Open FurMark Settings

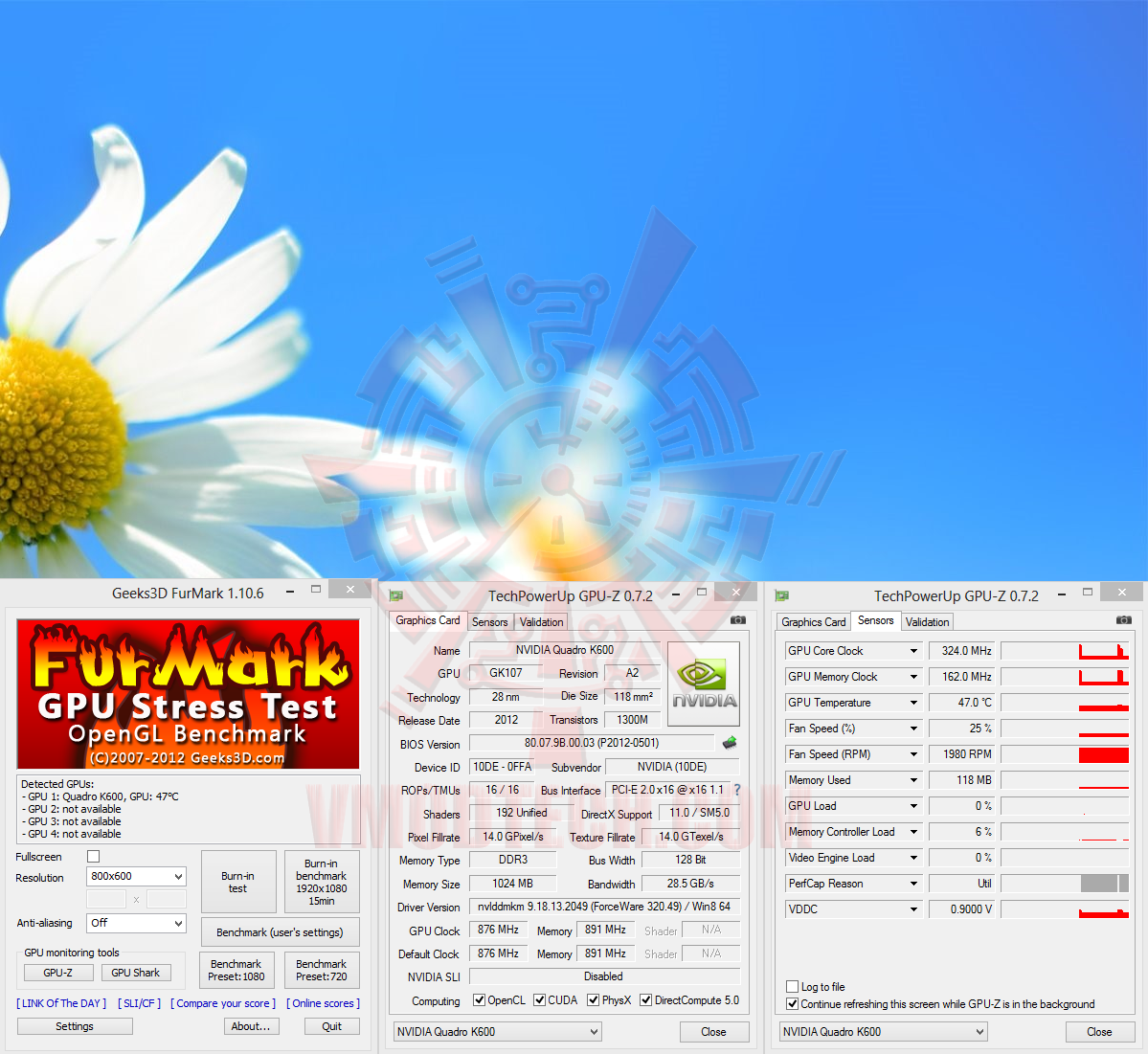[75, 1026]
